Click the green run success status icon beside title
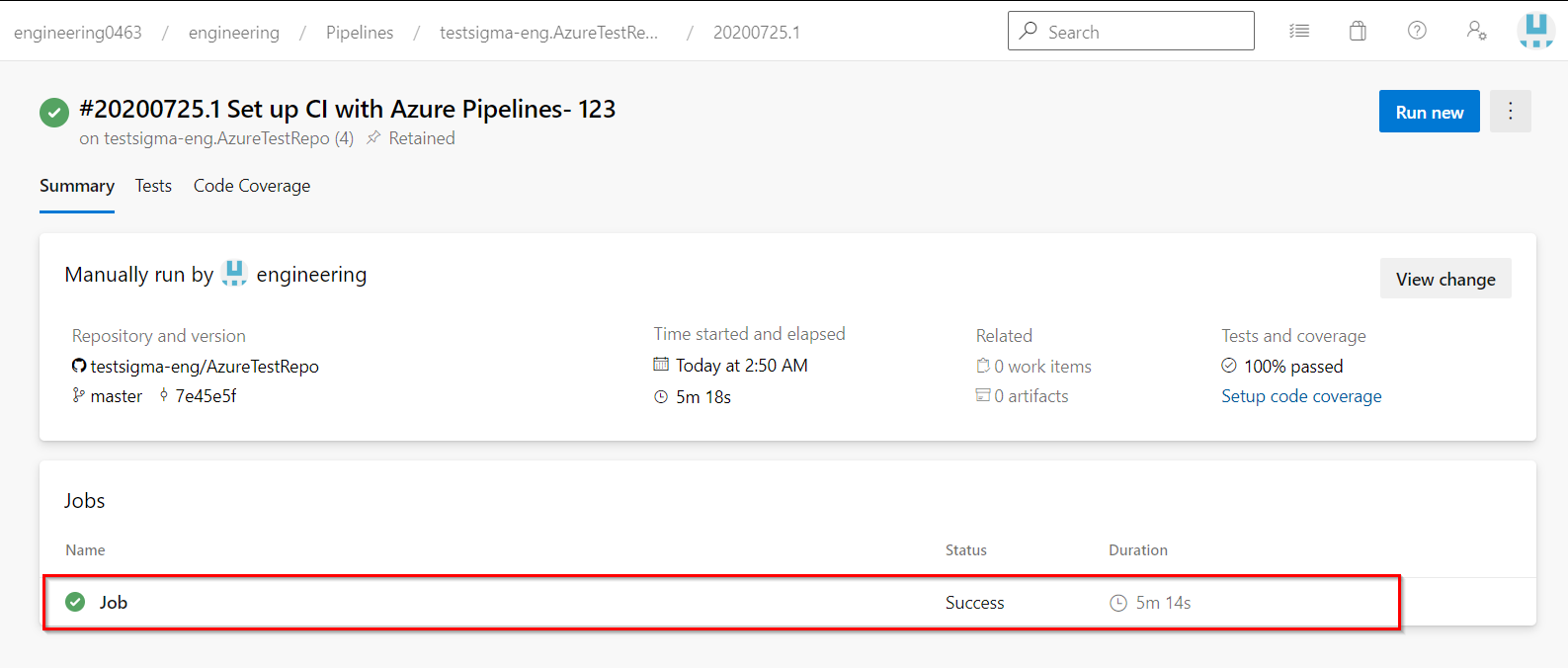The height and width of the screenshot is (668, 1568). (x=54, y=112)
